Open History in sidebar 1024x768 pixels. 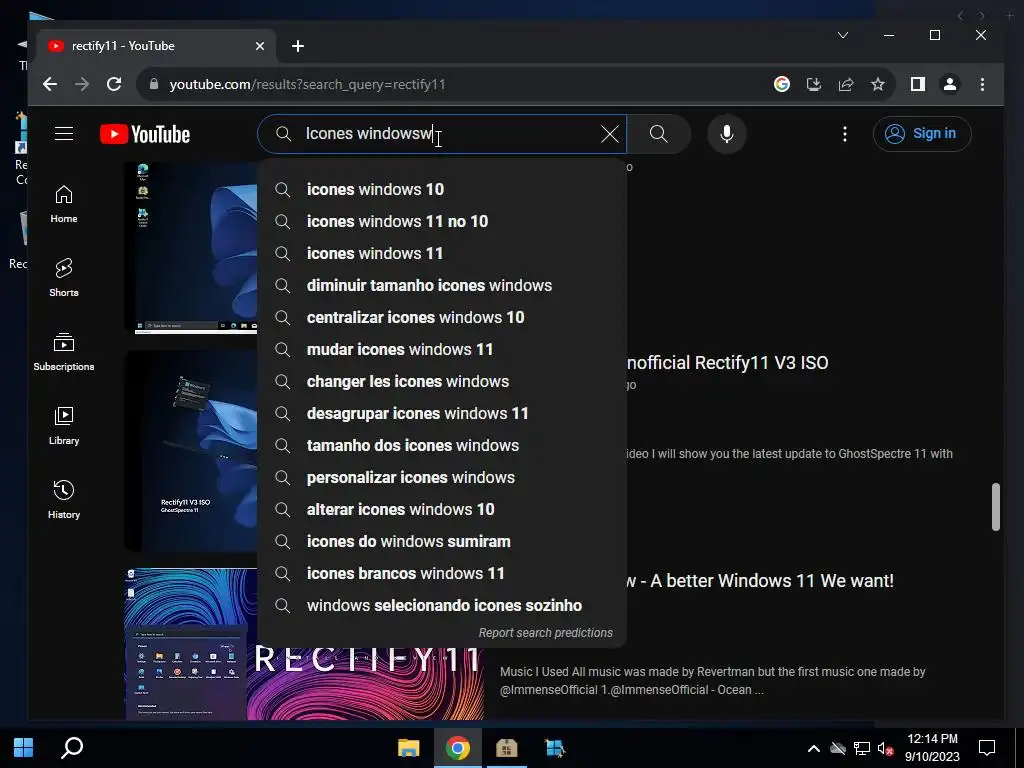(64, 500)
